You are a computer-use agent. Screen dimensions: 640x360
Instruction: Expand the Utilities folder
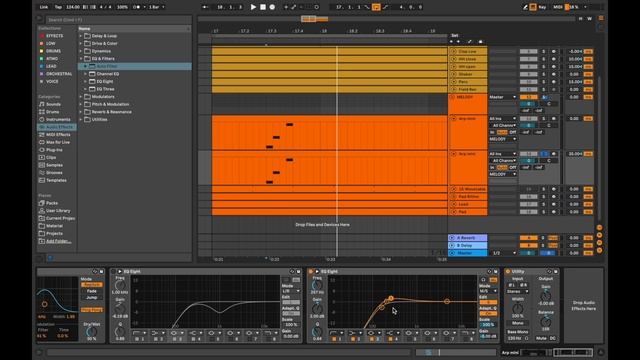81,120
